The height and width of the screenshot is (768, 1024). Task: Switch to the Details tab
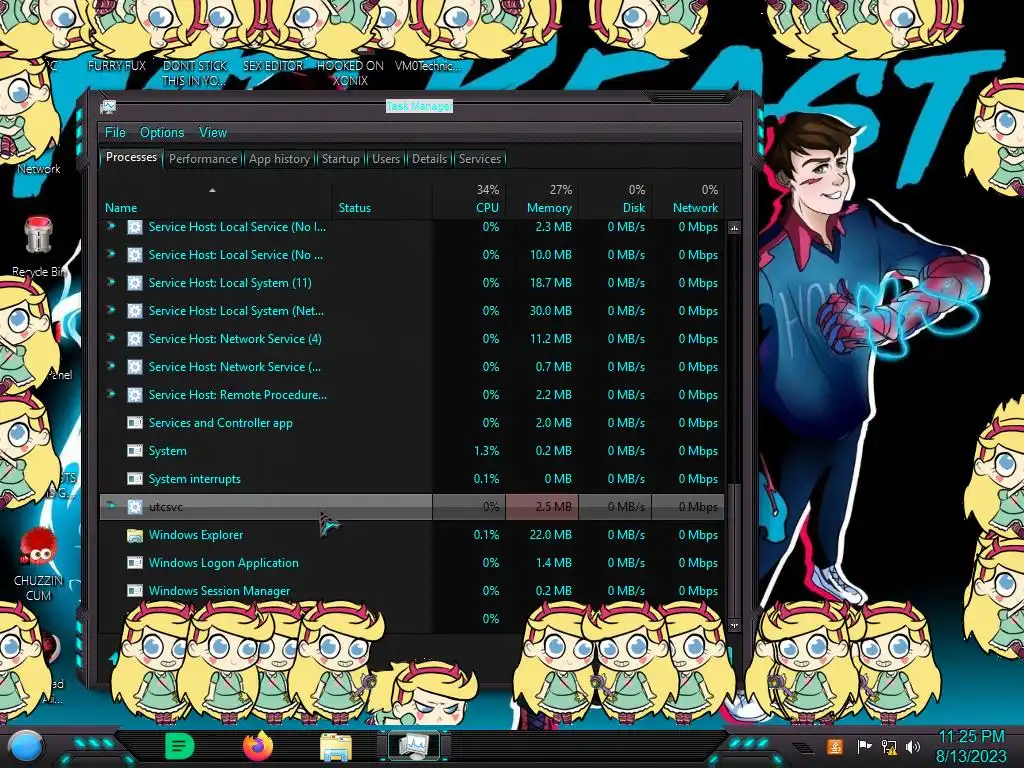[x=429, y=159]
